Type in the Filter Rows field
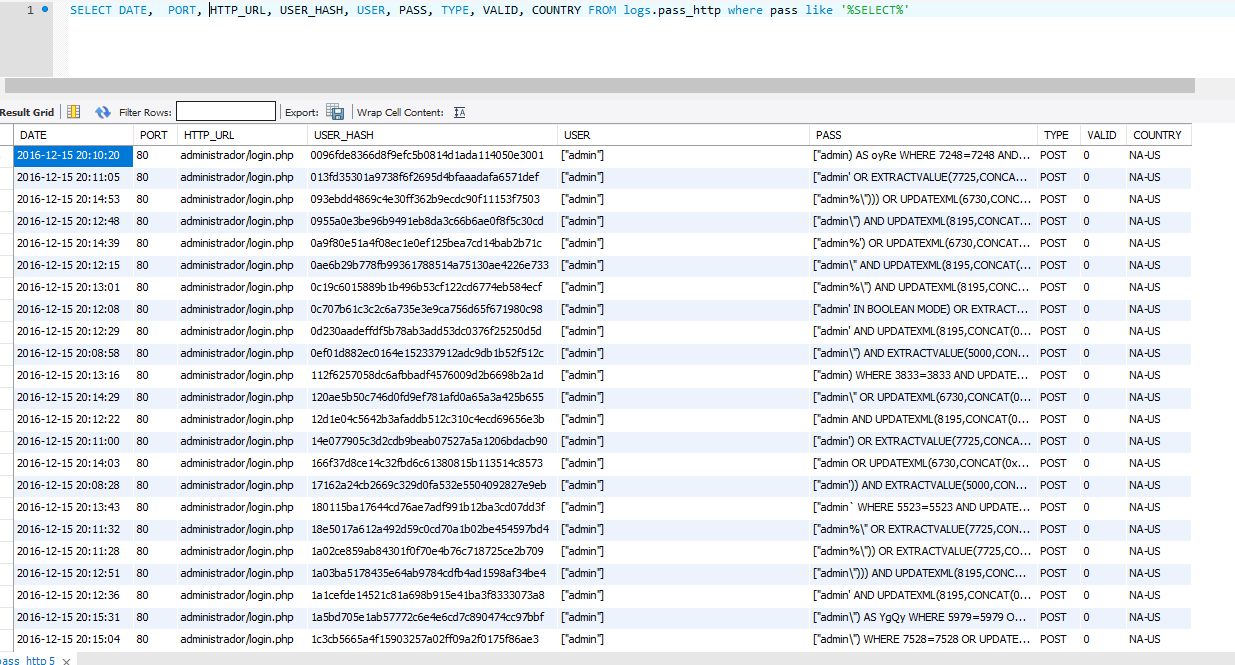Screen dimensions: 1235x665 [x=225, y=112]
